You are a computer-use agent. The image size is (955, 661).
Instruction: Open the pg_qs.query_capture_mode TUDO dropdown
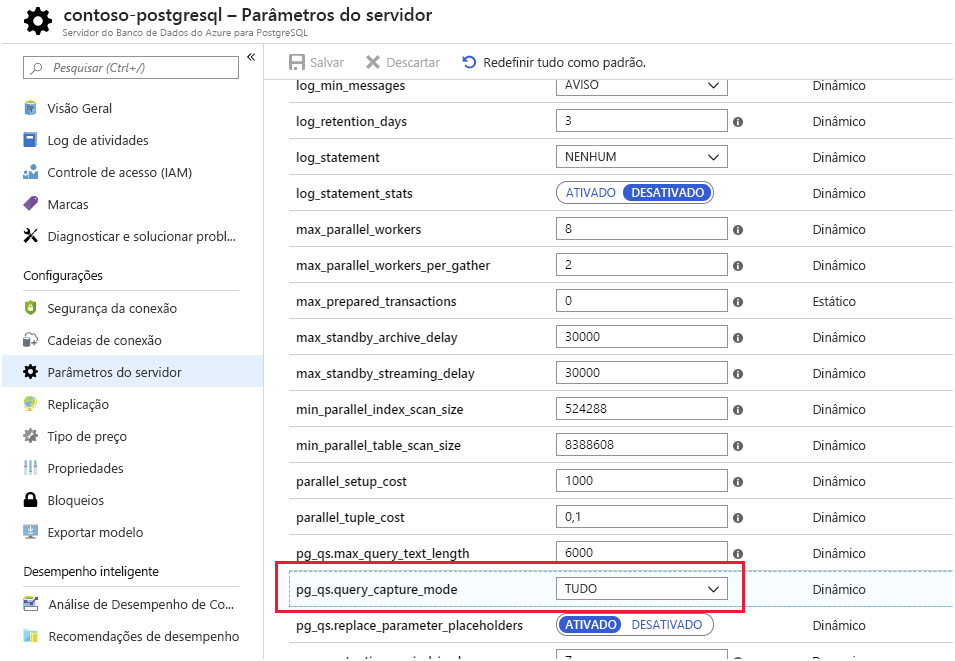[641, 589]
